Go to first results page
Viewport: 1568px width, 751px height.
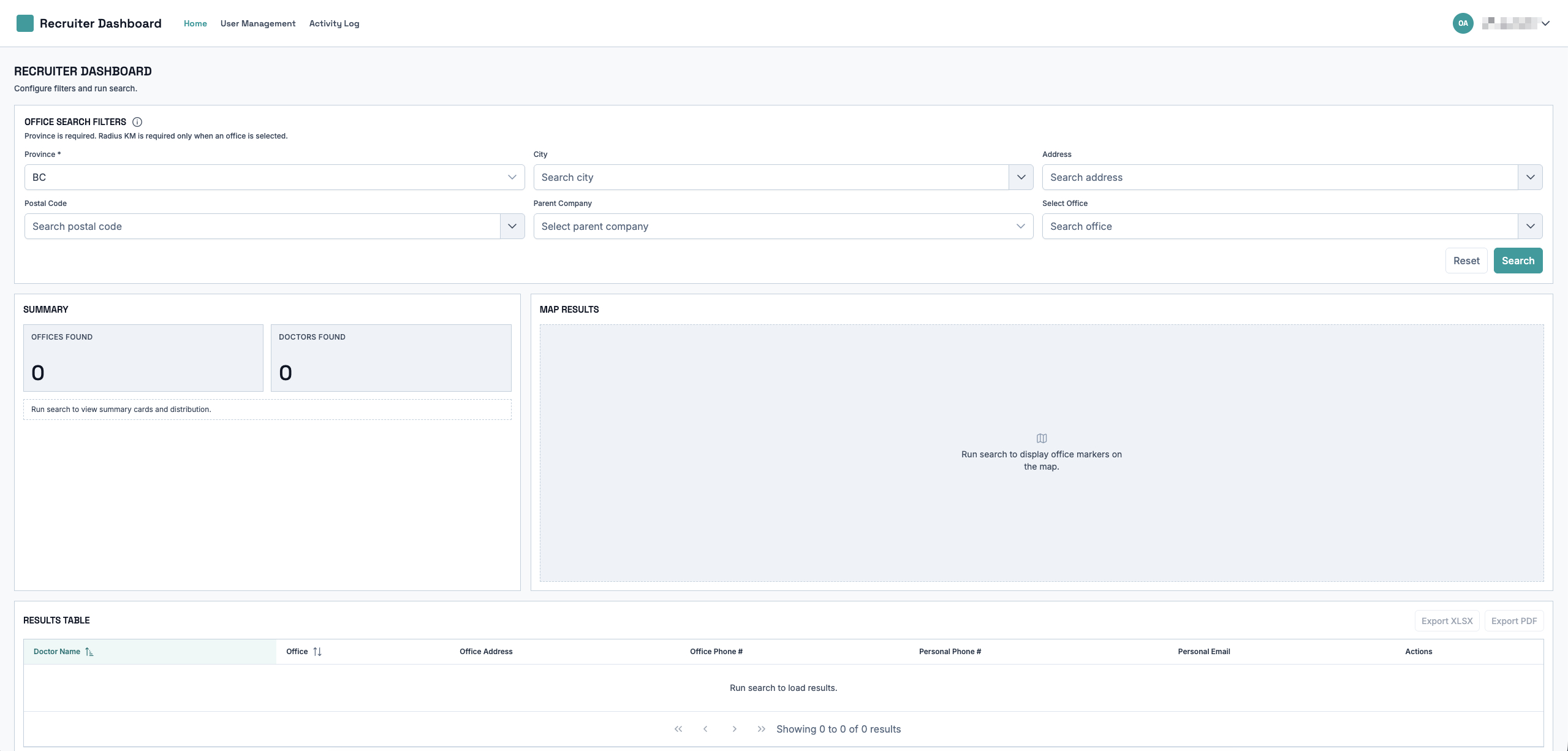point(678,729)
